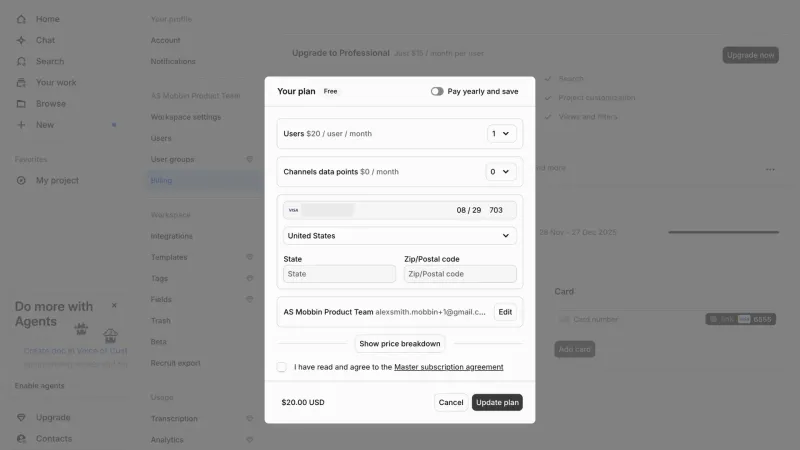Select Integrations in settings menu
The width and height of the screenshot is (800, 450).
coord(171,236)
